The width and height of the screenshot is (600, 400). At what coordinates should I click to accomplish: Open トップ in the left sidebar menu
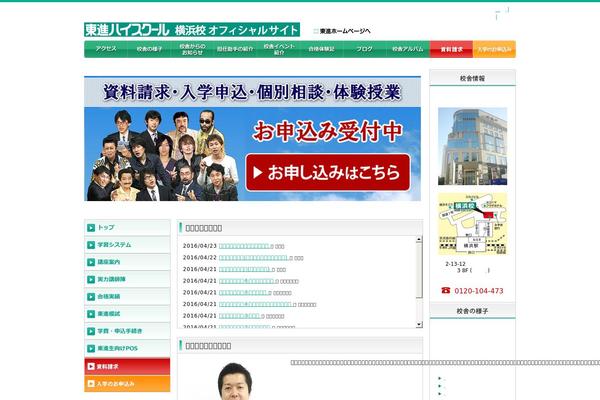pos(127,227)
